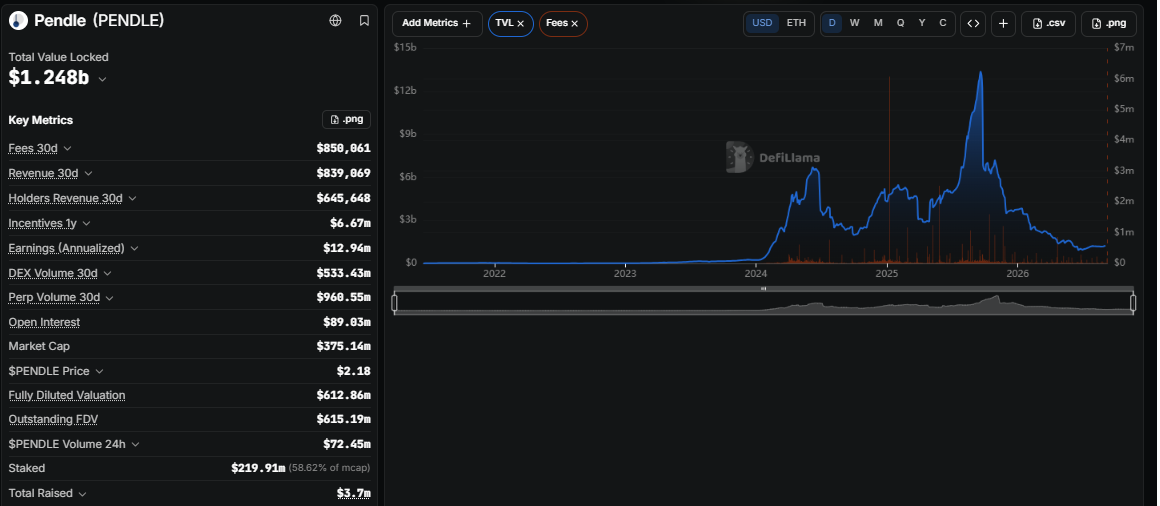Viewport: 1160px width, 506px height.
Task: Expand the Revenue 30d row
Action: pos(88,173)
